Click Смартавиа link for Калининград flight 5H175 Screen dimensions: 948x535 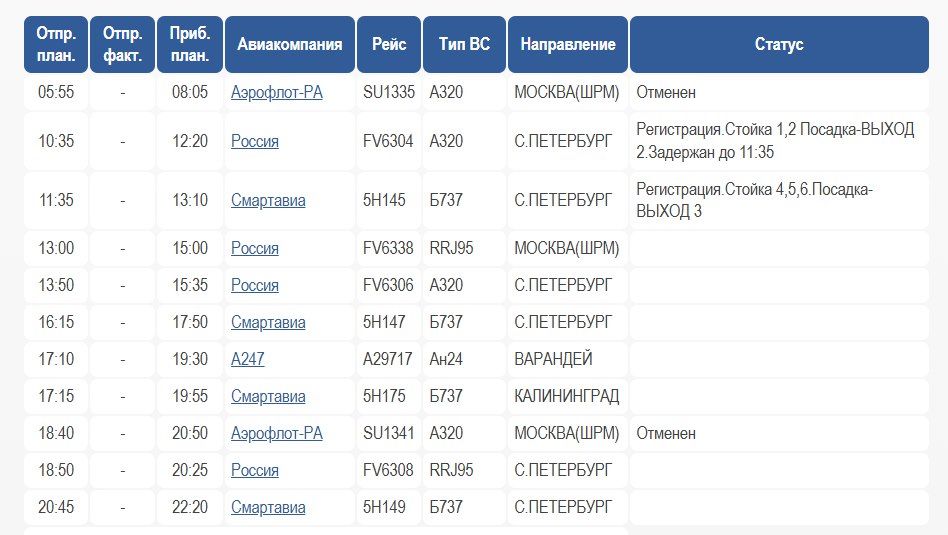point(268,397)
